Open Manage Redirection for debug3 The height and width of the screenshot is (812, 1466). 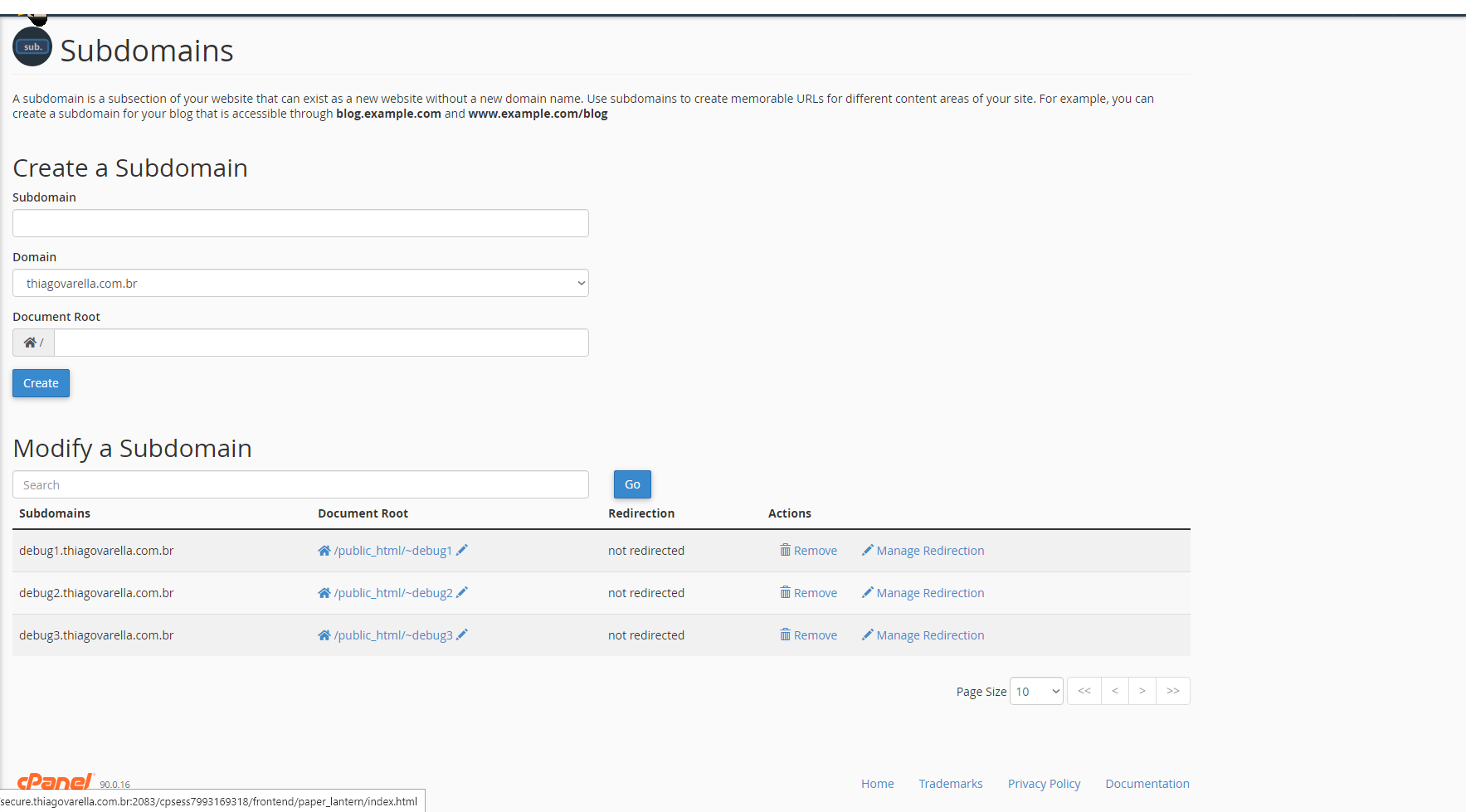930,635
